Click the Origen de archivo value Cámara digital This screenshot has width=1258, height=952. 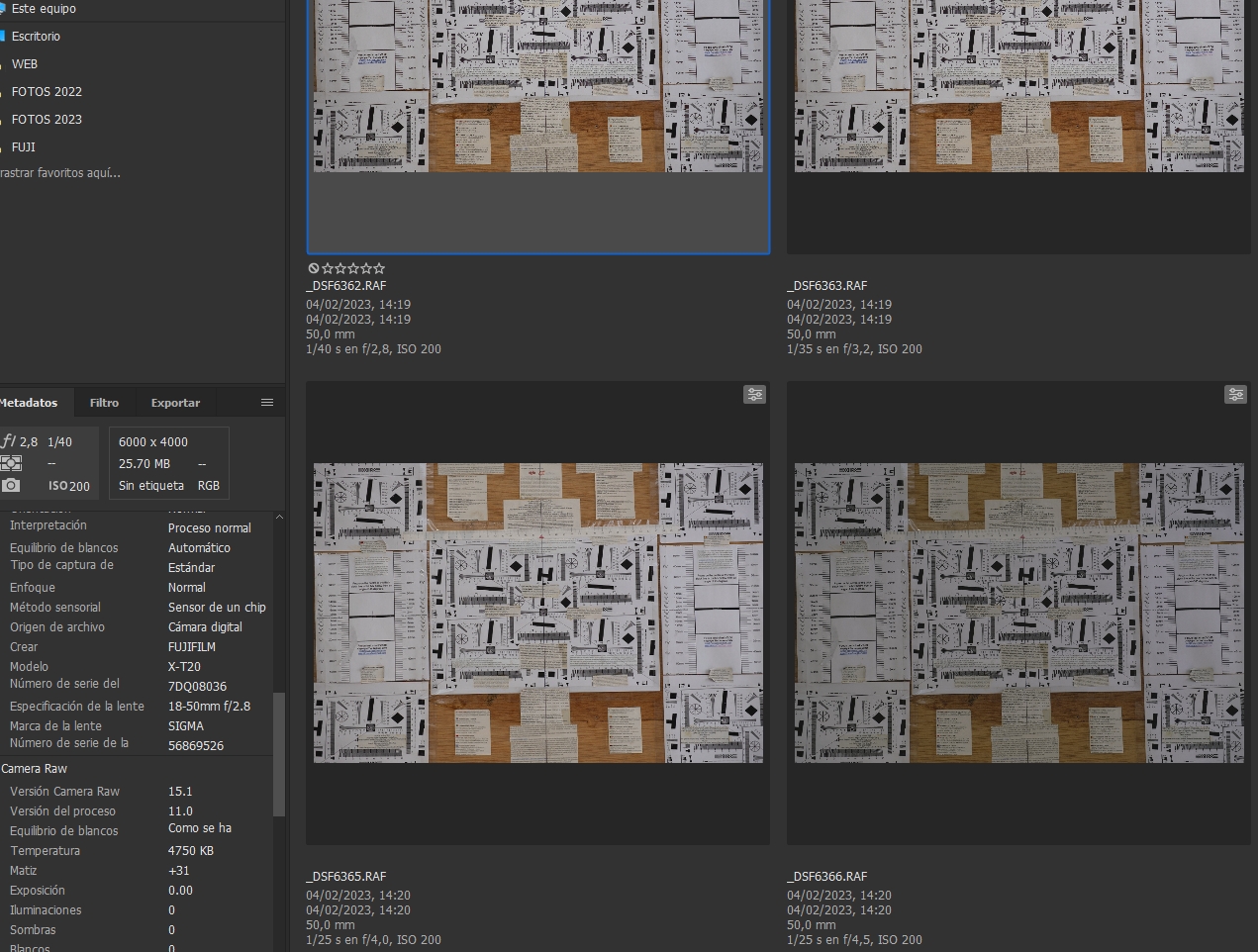click(205, 627)
